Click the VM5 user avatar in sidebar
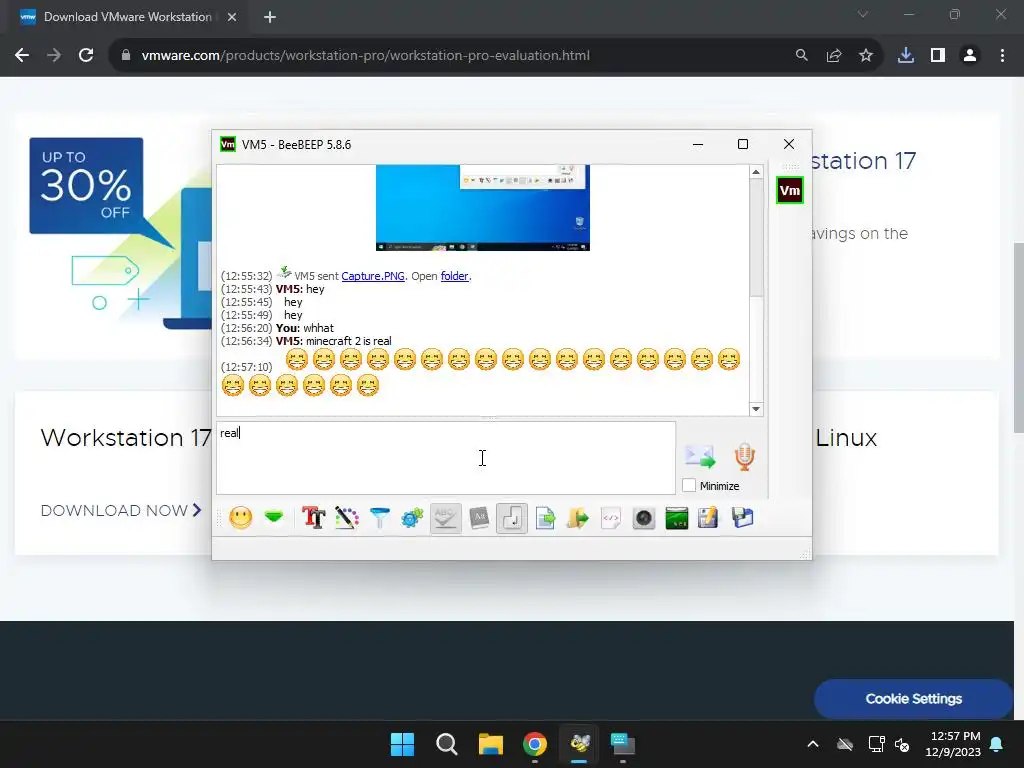This screenshot has width=1024, height=768. coord(790,190)
